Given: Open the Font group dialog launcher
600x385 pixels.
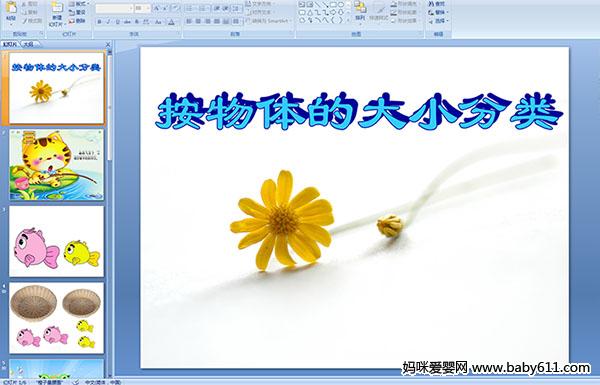Looking at the screenshot, I should (x=179, y=34).
